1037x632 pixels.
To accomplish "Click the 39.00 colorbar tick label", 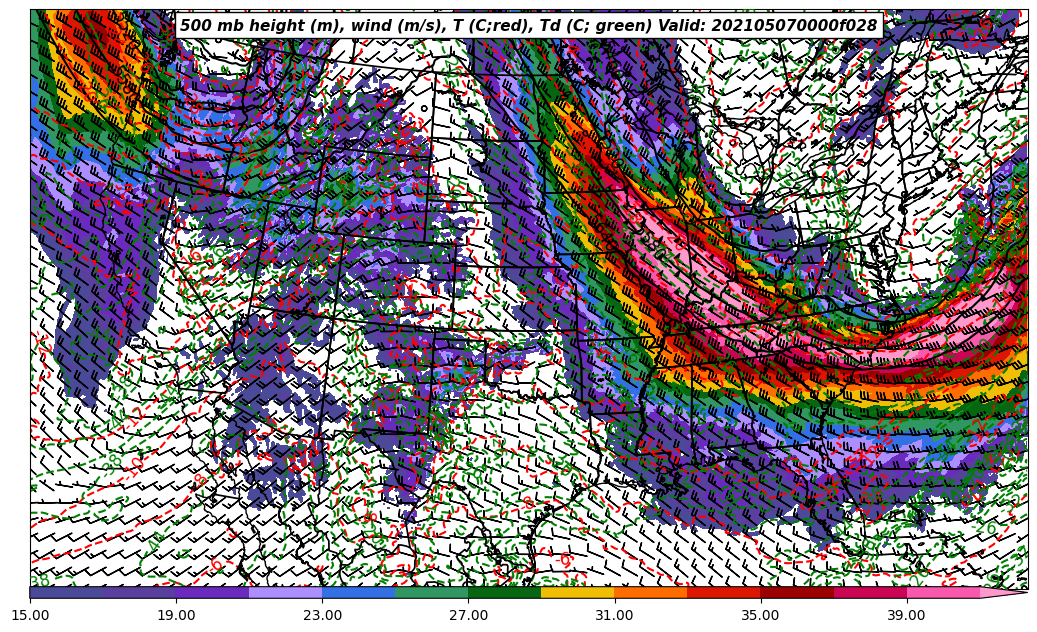I will [907, 615].
